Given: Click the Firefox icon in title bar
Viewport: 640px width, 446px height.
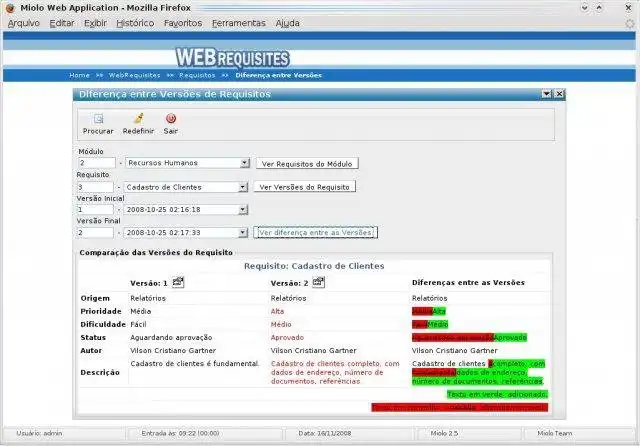Looking at the screenshot, I should (x=10, y=8).
